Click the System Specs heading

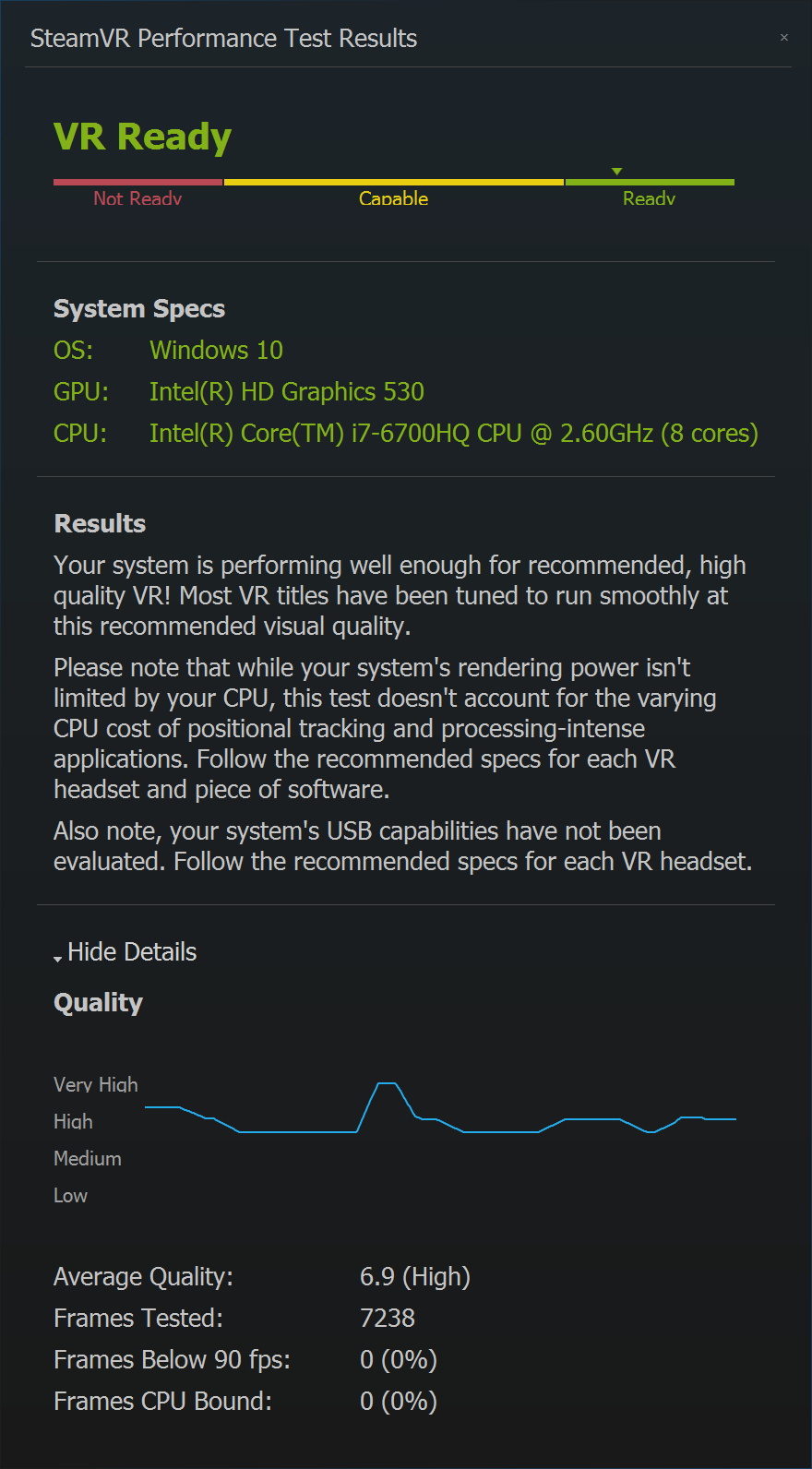click(139, 309)
